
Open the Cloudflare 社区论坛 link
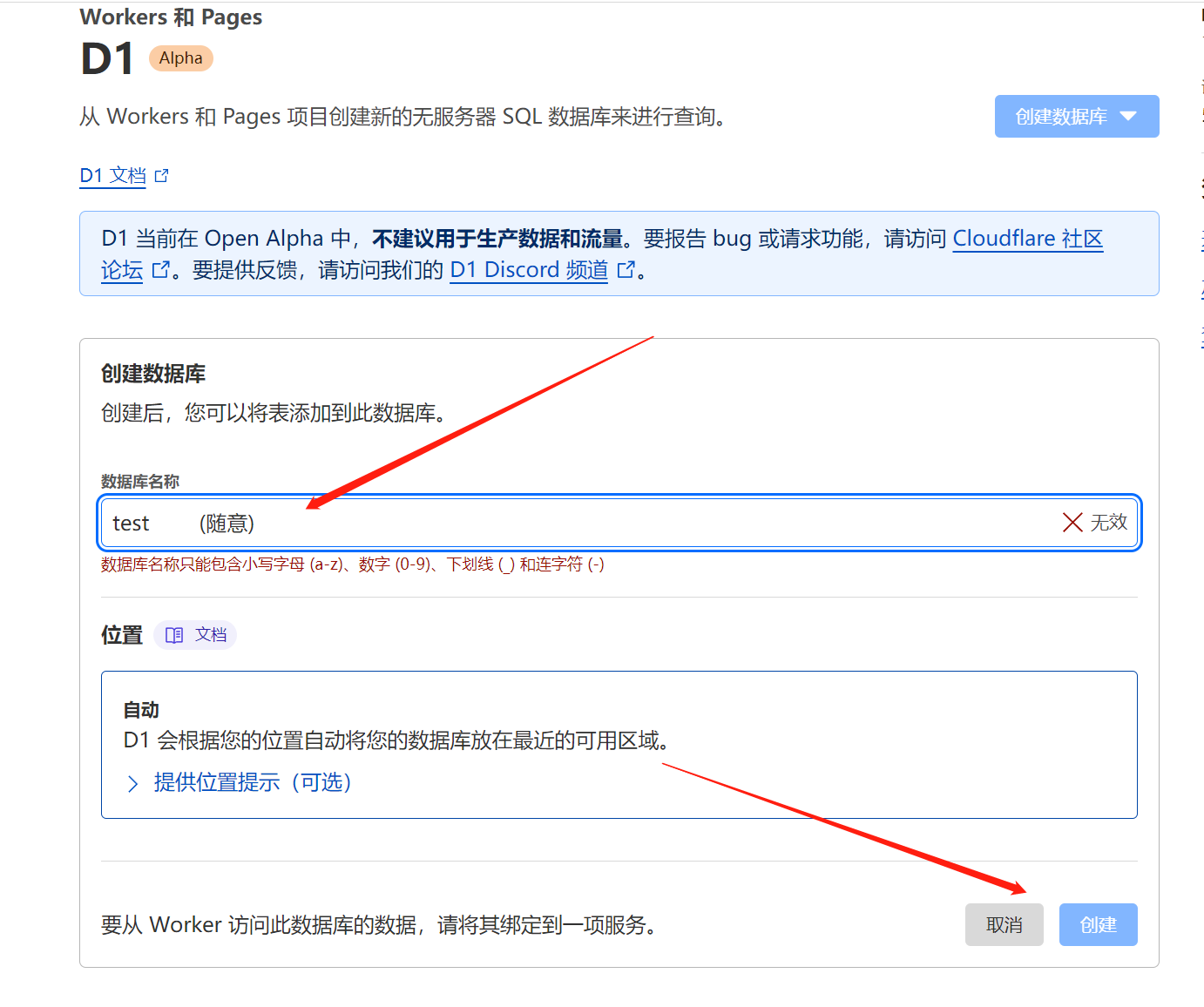click(1027, 238)
